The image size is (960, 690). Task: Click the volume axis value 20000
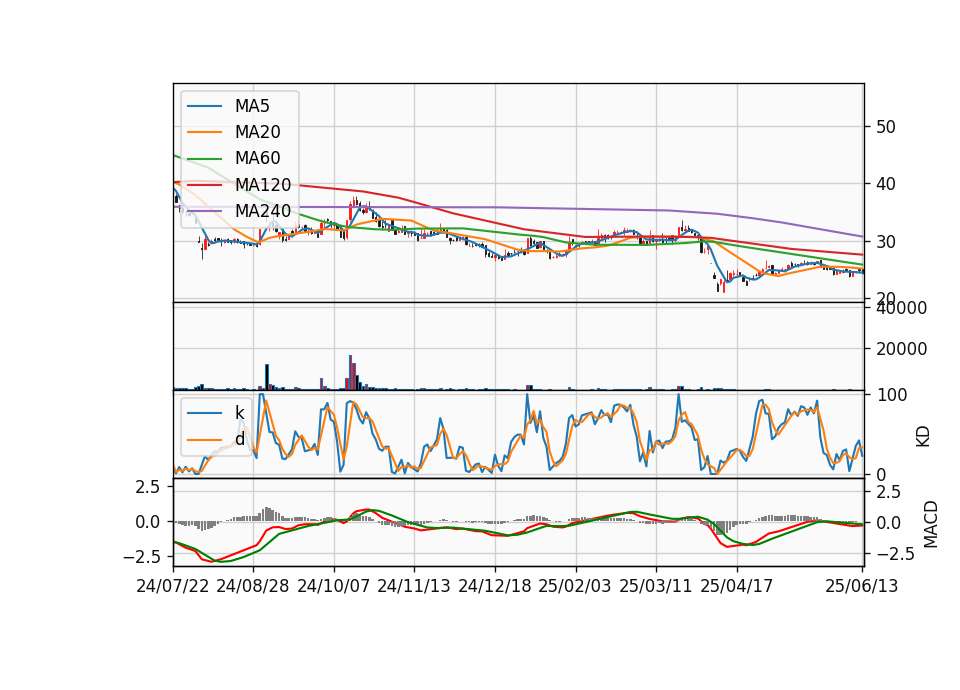[x=902, y=349]
